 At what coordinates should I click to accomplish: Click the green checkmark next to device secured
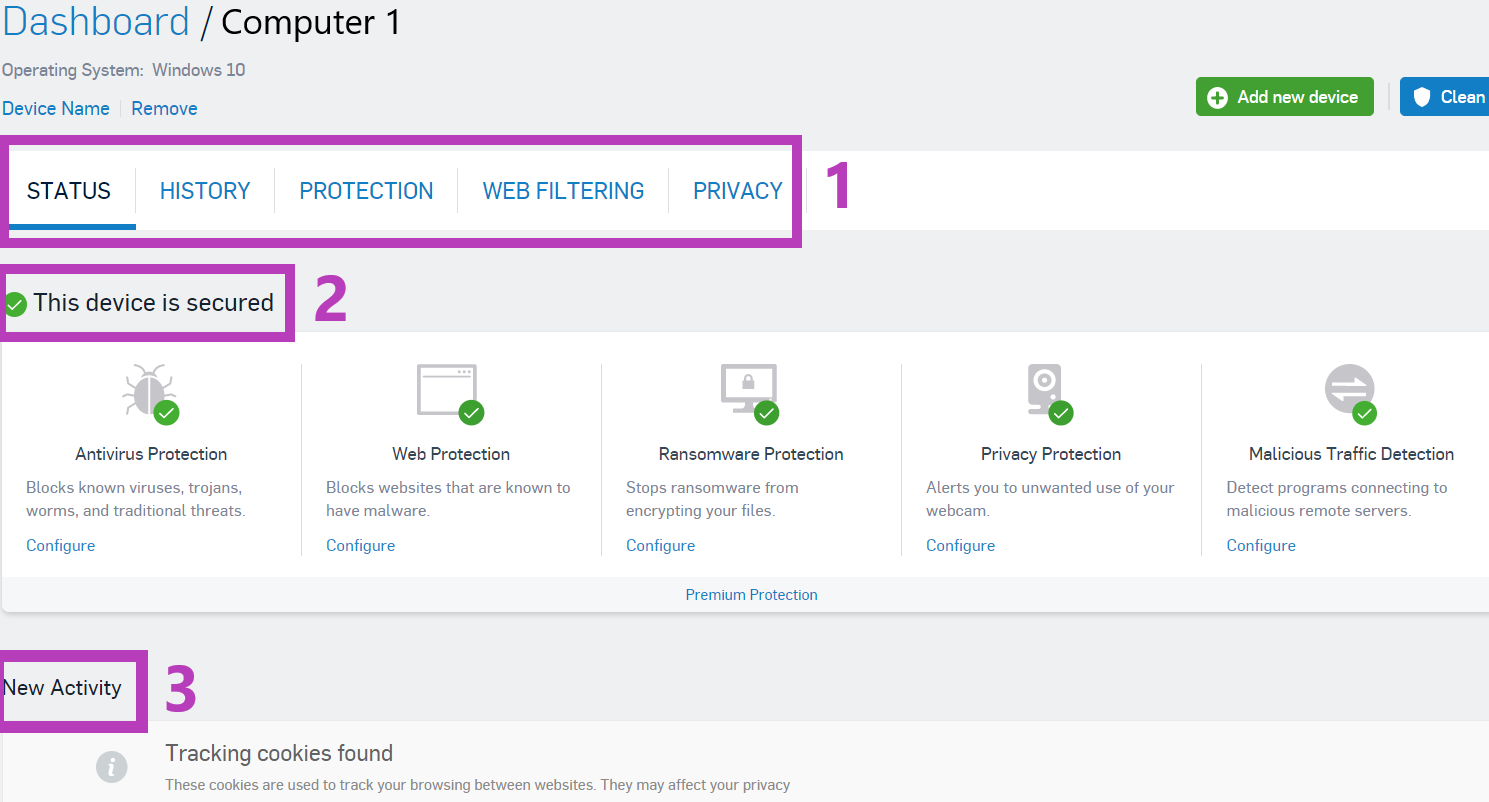coord(15,304)
